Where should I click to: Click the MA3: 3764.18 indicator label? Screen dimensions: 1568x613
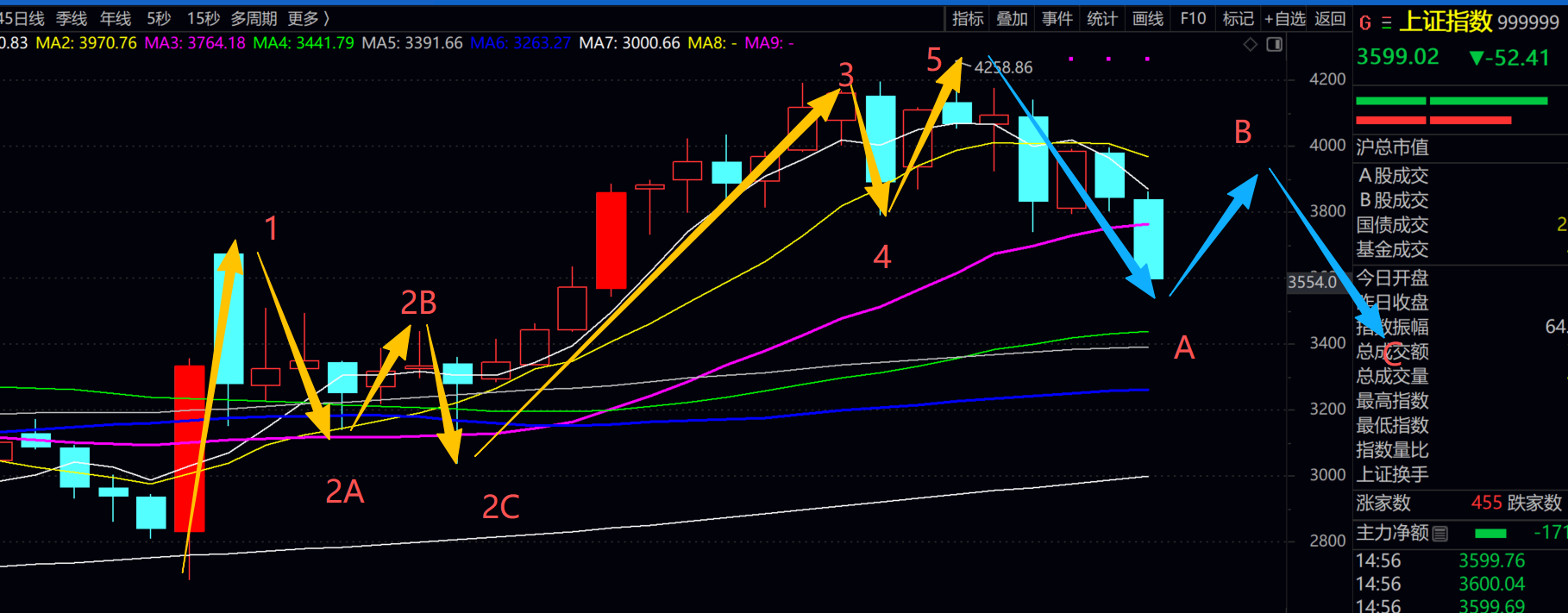tap(195, 43)
